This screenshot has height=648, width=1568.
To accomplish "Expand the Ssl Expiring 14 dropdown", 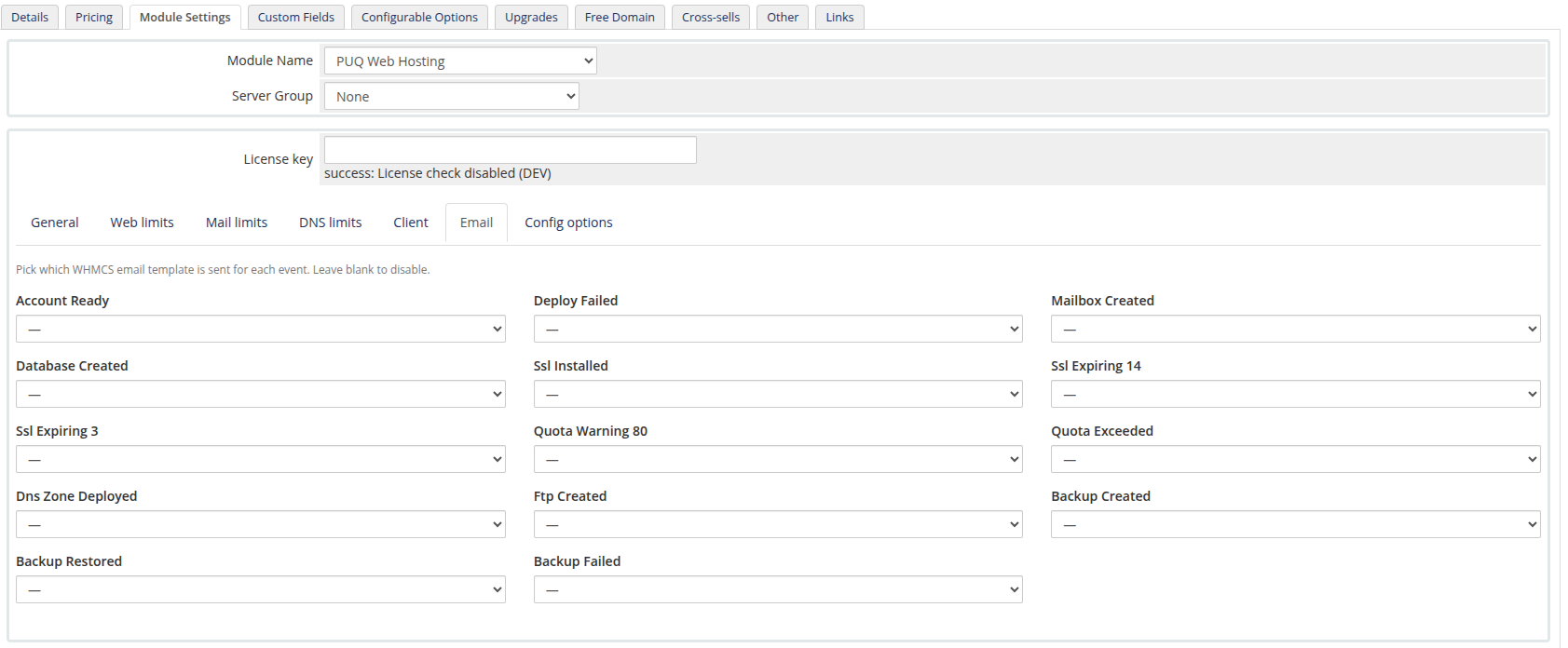I will 1296,394.
